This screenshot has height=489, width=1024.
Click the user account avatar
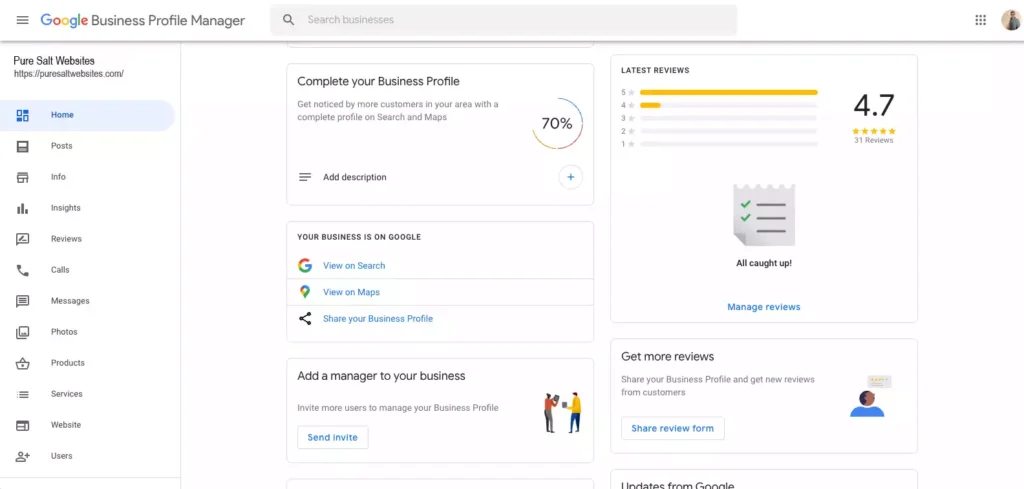pos(1010,20)
